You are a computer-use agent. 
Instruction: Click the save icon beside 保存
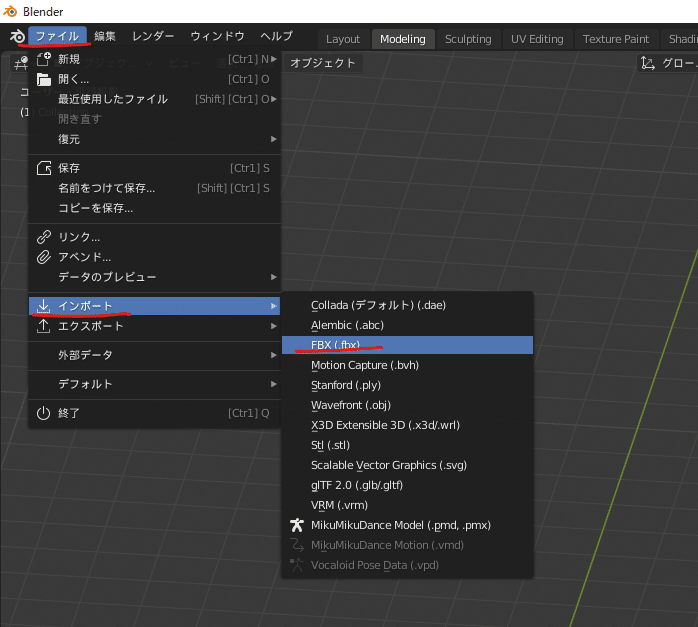coord(44,168)
